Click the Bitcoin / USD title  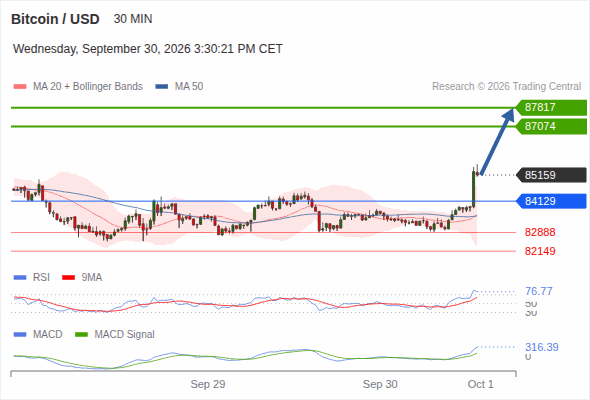point(55,19)
